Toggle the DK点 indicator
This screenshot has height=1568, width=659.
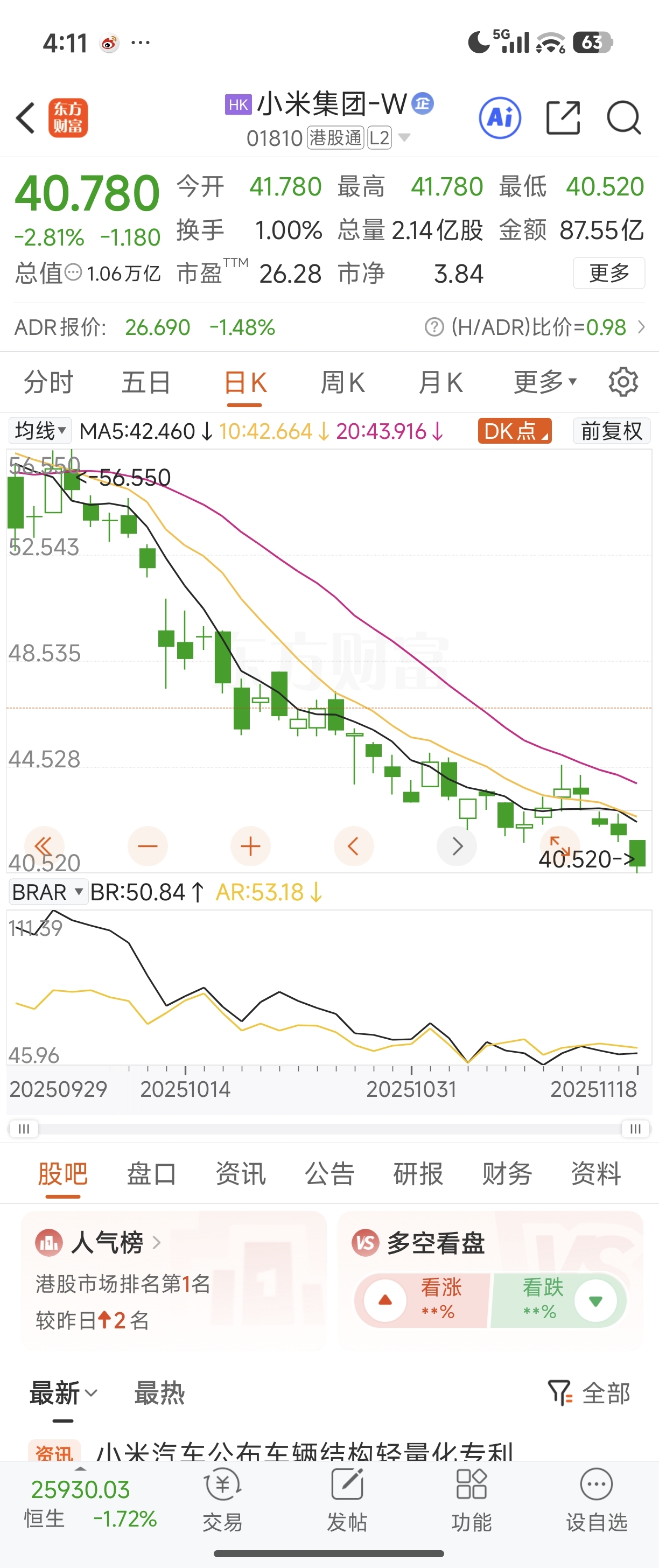tap(515, 431)
